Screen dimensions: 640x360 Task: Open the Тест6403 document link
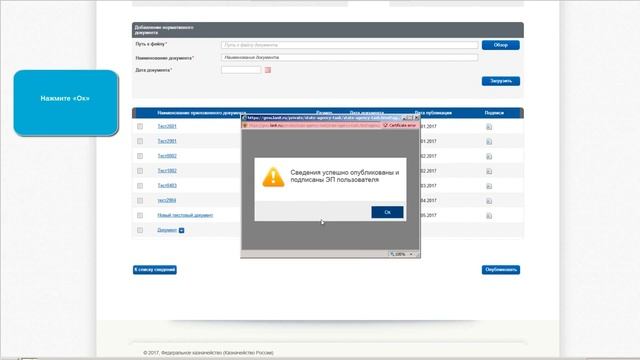[167, 185]
